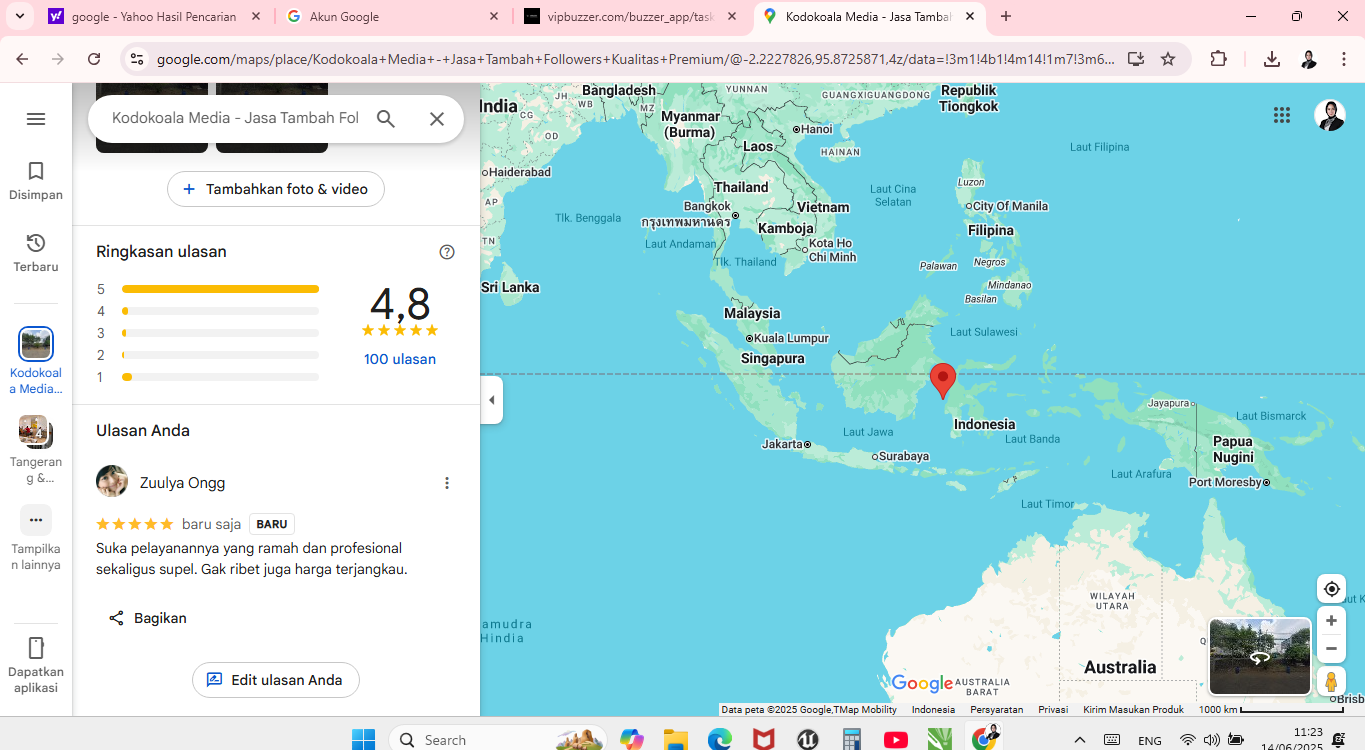Screen dimensions: 1365x750
Task: Click Edit ulasan Anda button
Action: pos(276,680)
